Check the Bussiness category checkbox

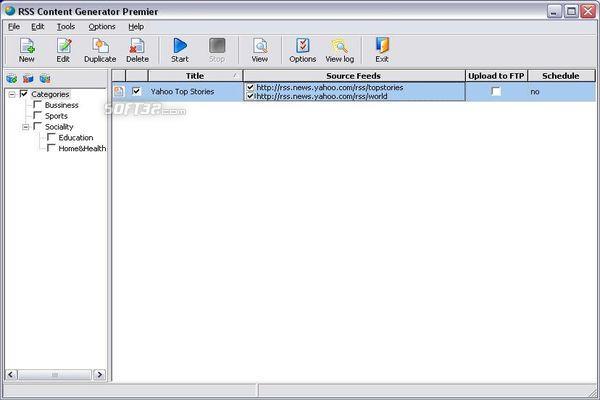pyautogui.click(x=38, y=104)
